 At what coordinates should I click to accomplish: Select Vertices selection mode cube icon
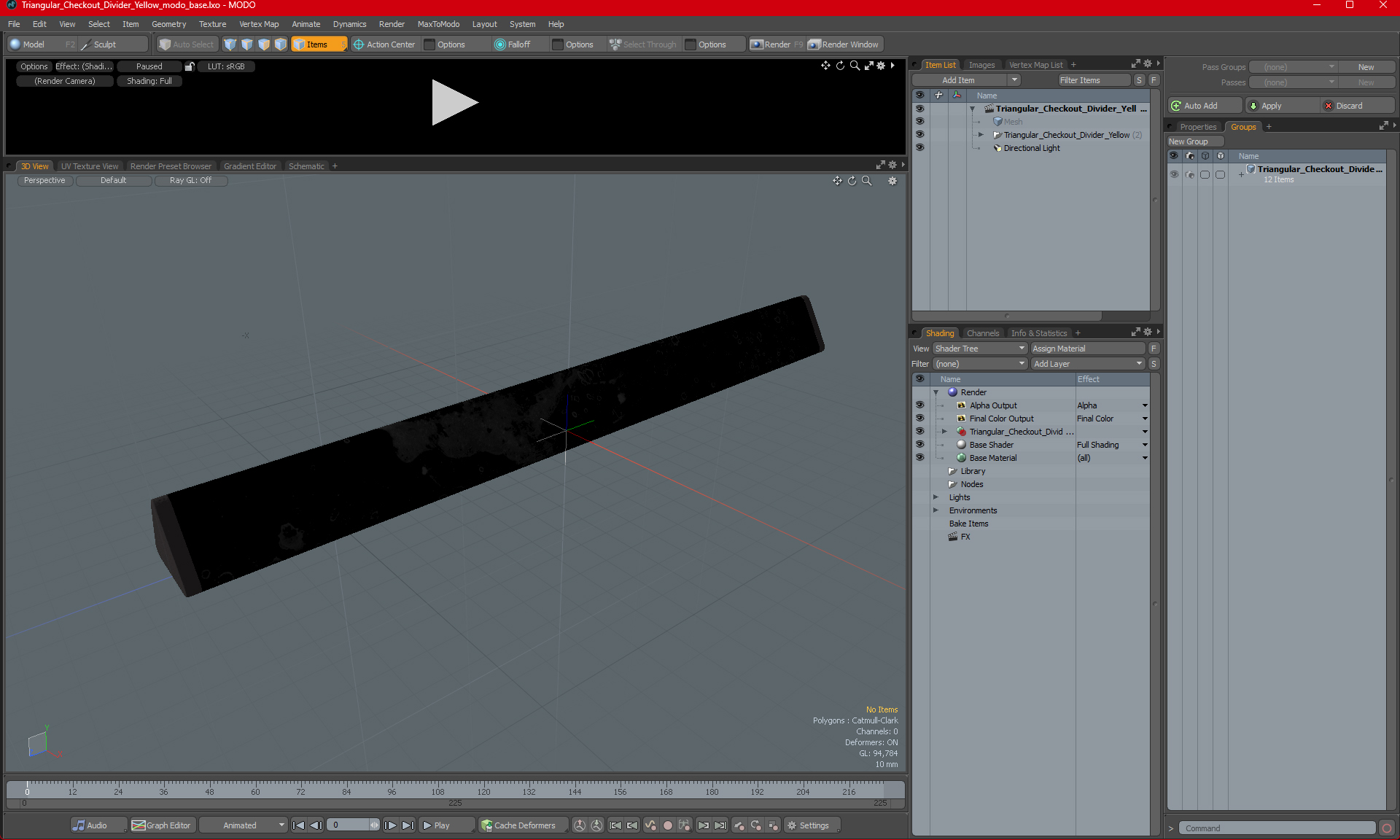(230, 44)
